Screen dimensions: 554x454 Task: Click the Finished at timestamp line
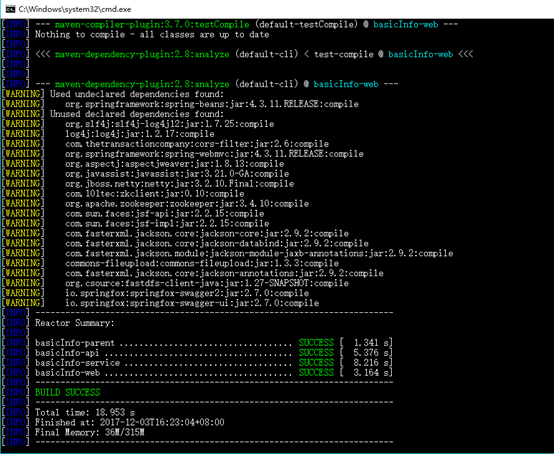[130, 422]
